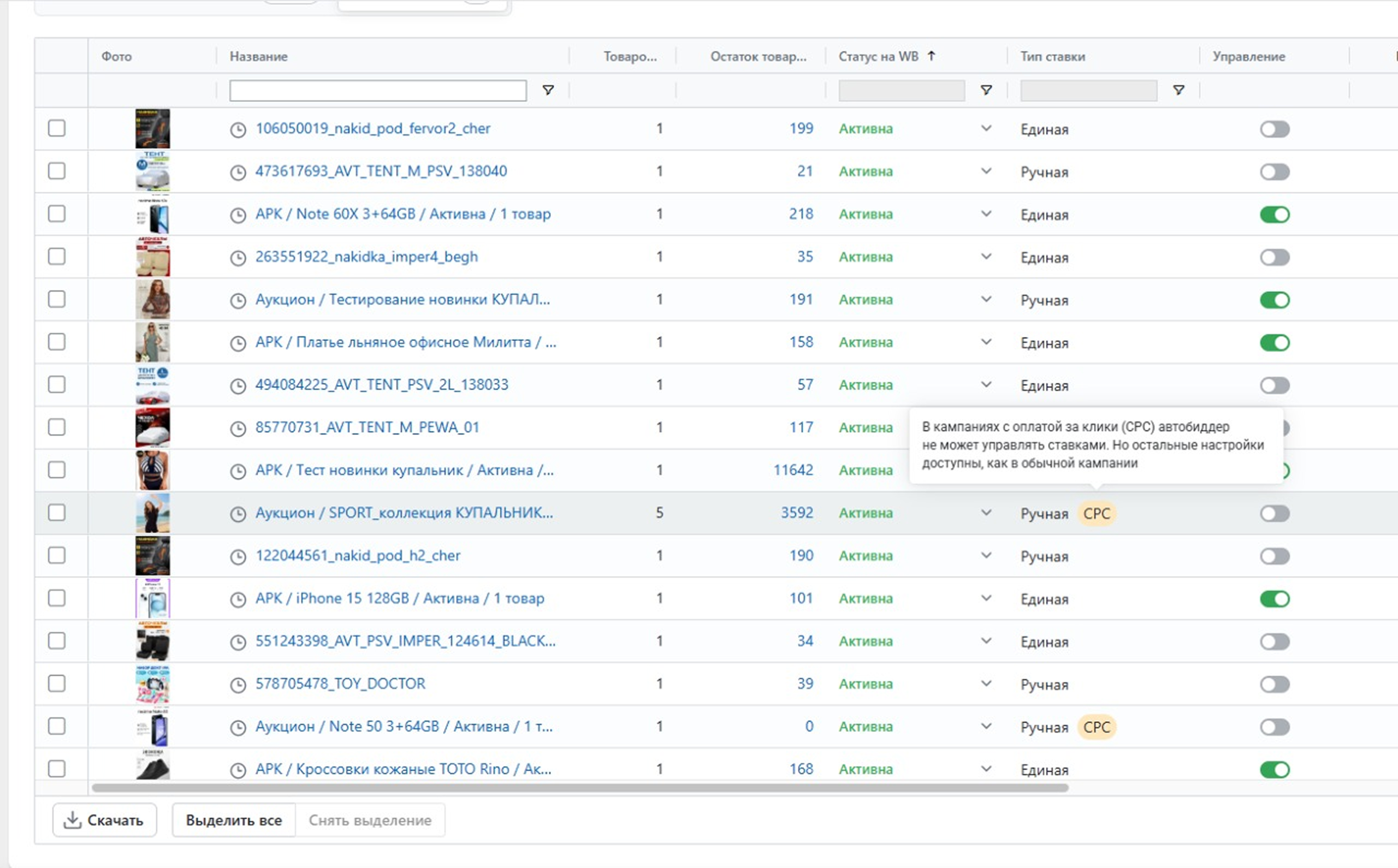Click the filter icon in Тип ставки column
The width and height of the screenshot is (1398, 868).
tap(1178, 90)
